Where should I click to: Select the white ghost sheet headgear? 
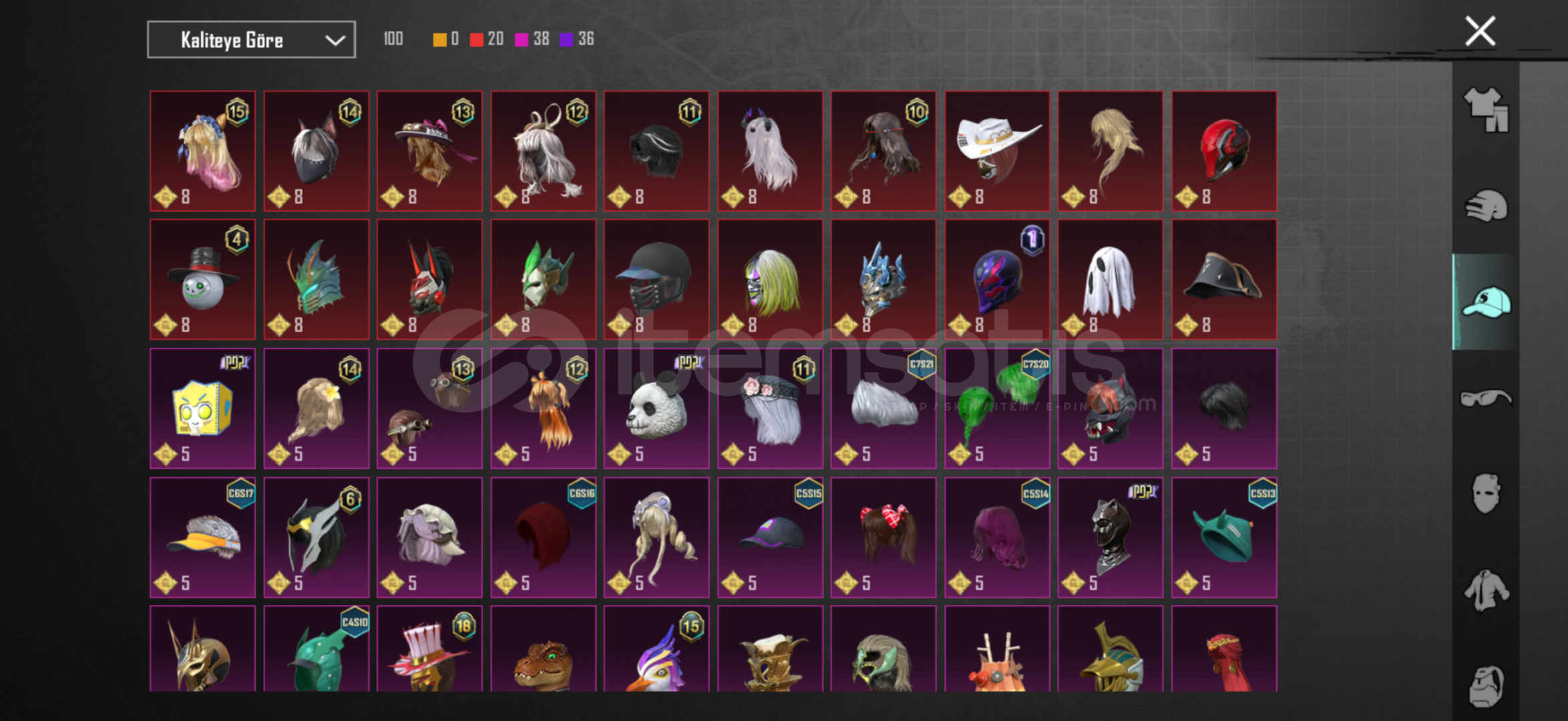point(1110,280)
